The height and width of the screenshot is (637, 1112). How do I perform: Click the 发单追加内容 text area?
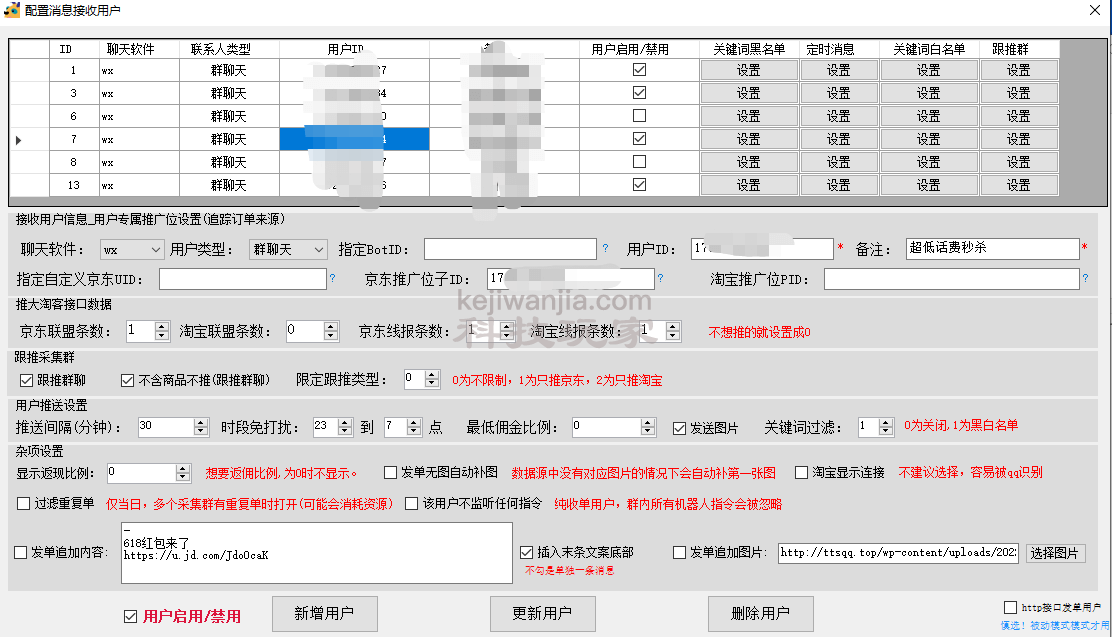(316, 553)
